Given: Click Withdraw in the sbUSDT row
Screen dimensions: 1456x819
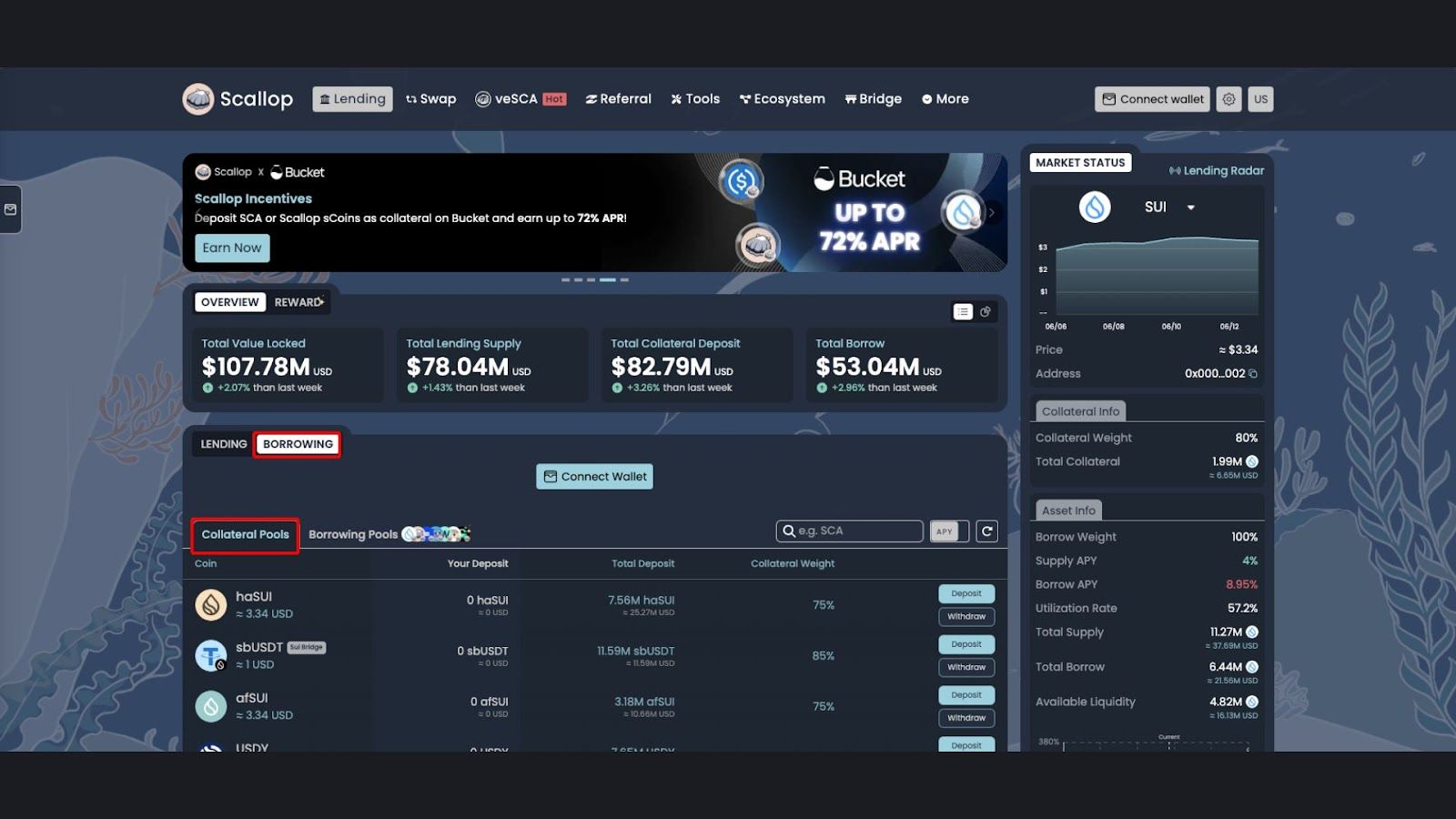Looking at the screenshot, I should coord(966,668).
